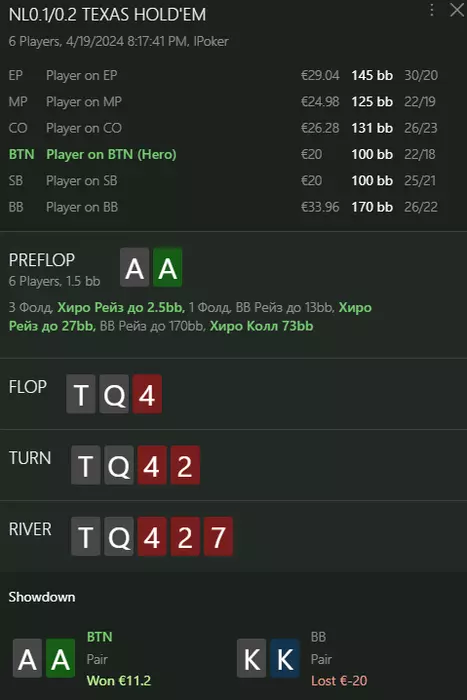467x700 pixels.
Task: Select the red 7 card on the river
Action: pos(218,536)
